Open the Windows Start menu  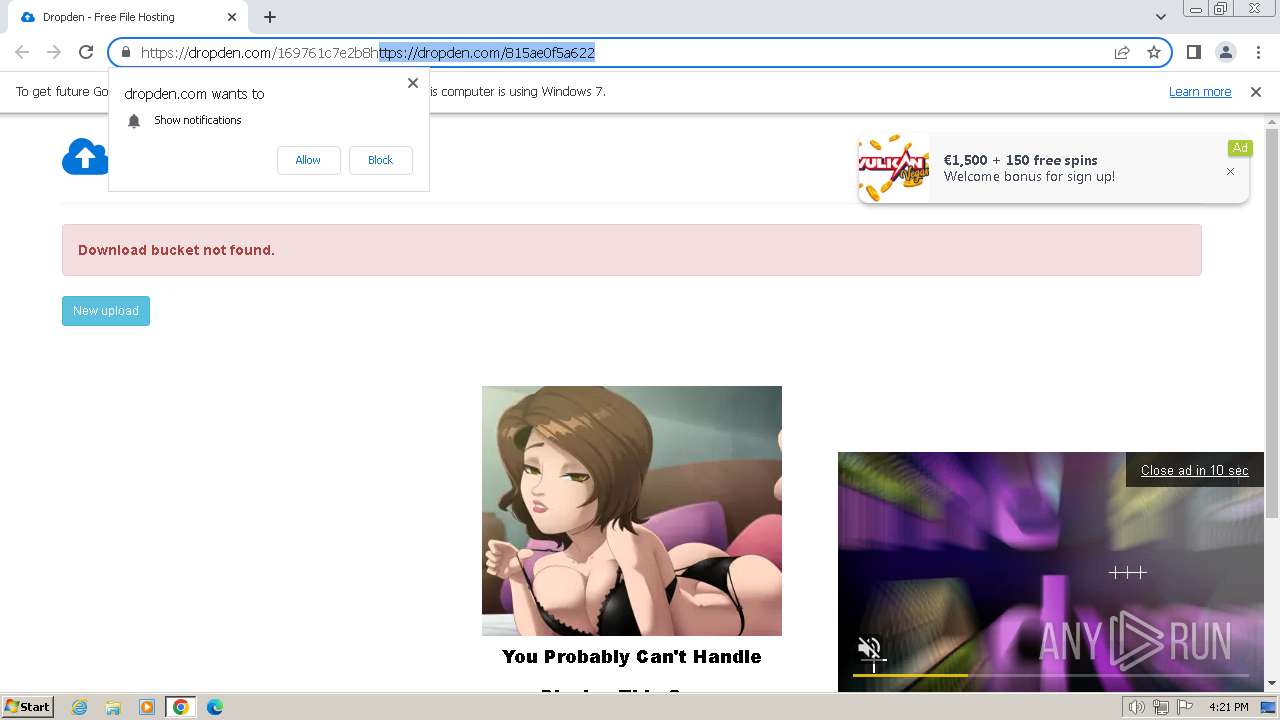(x=27, y=707)
